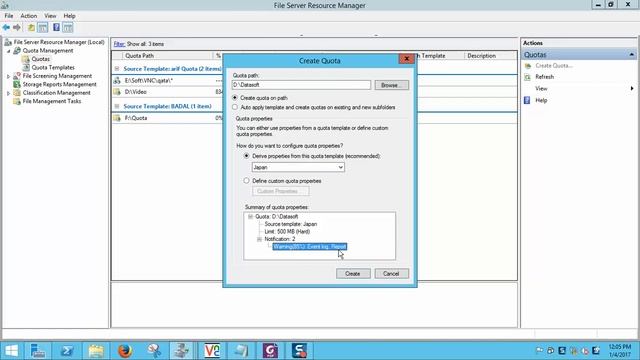Expand the File Screening Management node
640x360 pixels.
click(8, 76)
